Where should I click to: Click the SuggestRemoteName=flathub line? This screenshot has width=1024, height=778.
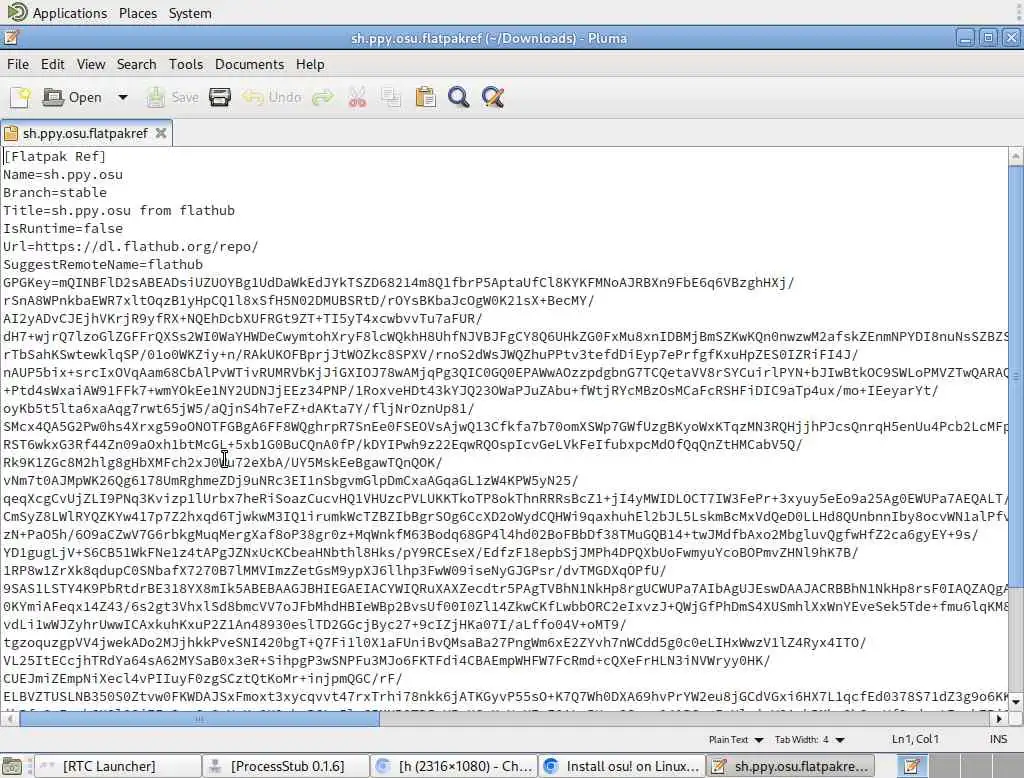pyautogui.click(x=103, y=265)
